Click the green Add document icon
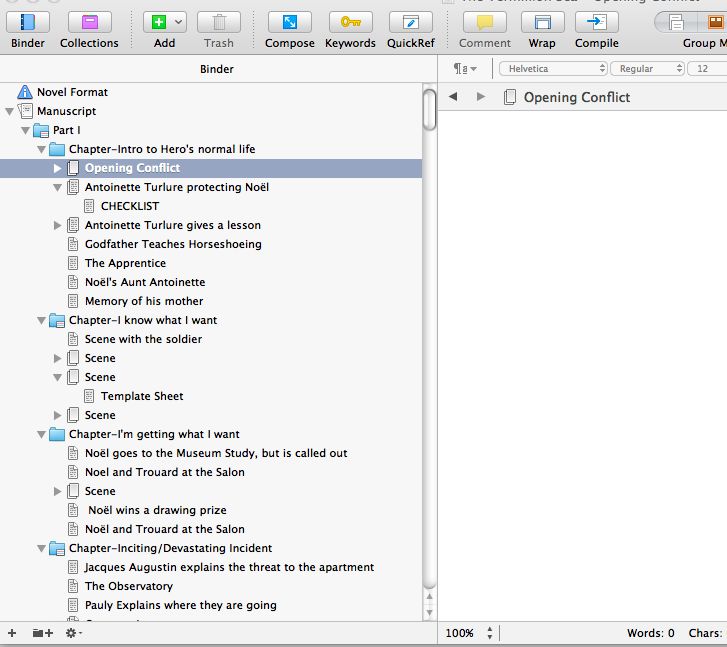The image size is (727, 647). (x=158, y=22)
